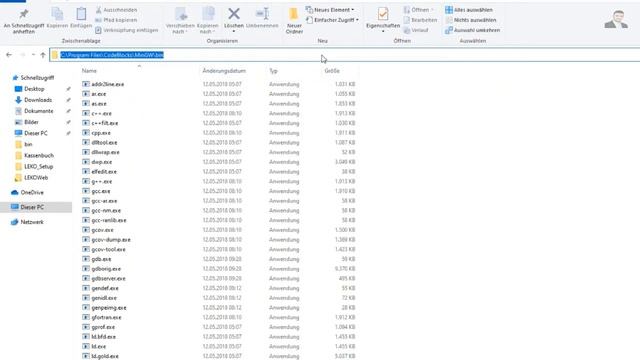Click the Einfügen paste icon
The width and height of the screenshot is (640, 360).
coord(81,15)
